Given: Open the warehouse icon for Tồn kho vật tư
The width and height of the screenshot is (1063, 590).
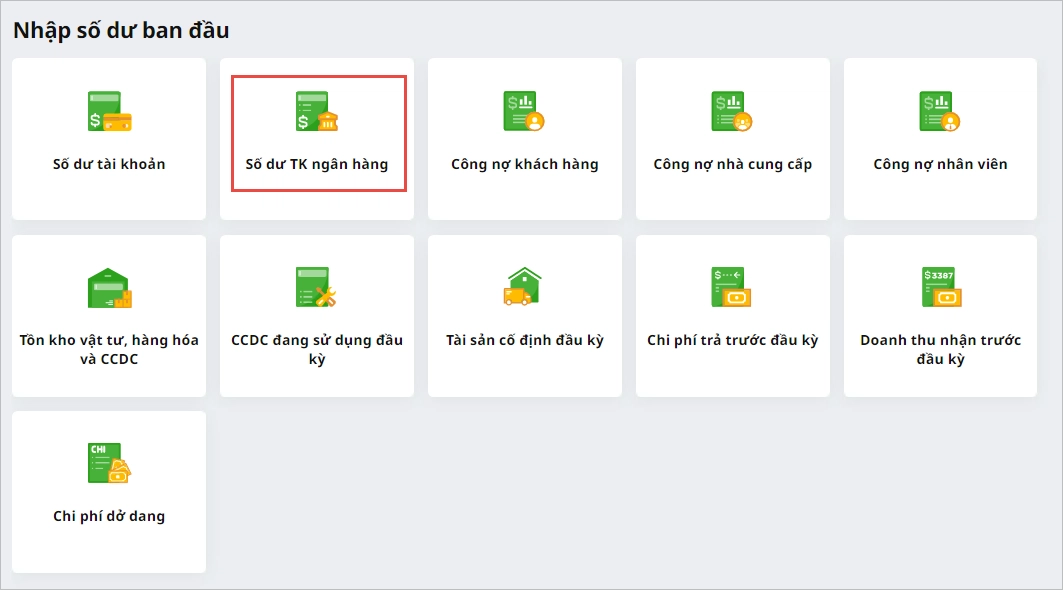Looking at the screenshot, I should 109,288.
